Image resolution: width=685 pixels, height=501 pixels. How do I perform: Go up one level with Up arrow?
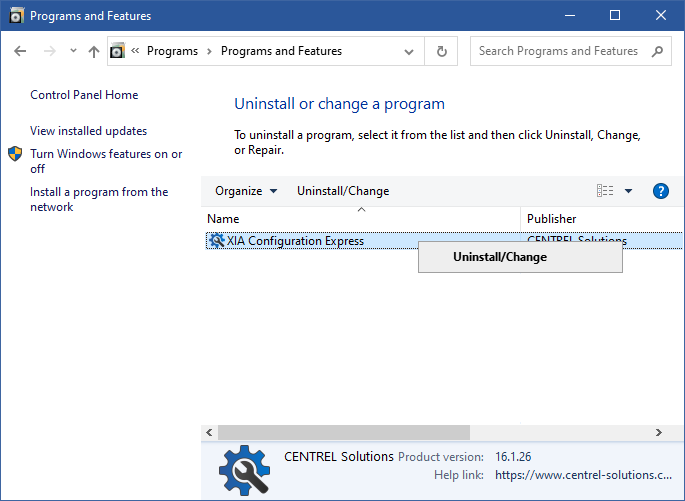[93, 52]
